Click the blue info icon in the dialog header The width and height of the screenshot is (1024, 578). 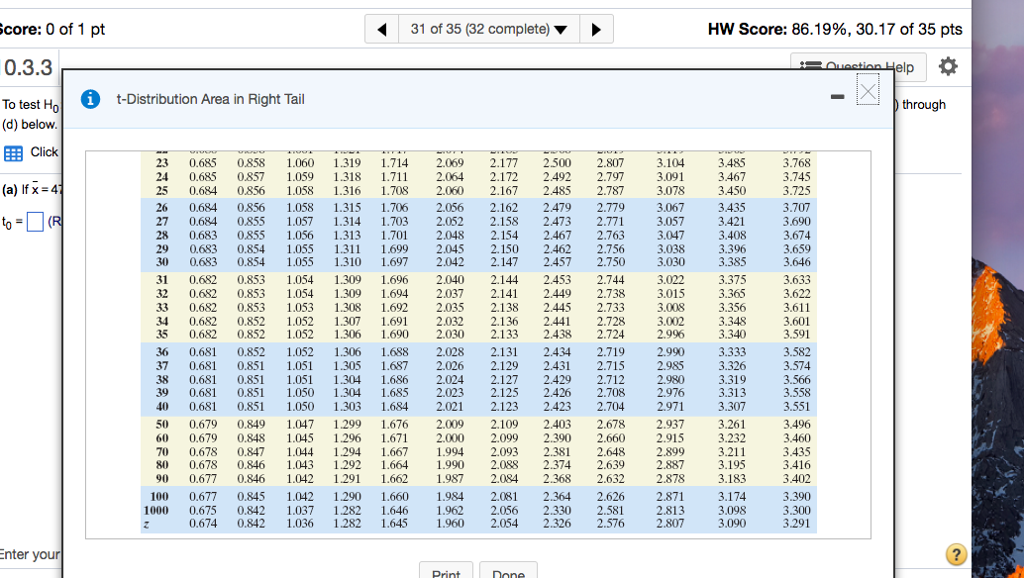coord(91,98)
